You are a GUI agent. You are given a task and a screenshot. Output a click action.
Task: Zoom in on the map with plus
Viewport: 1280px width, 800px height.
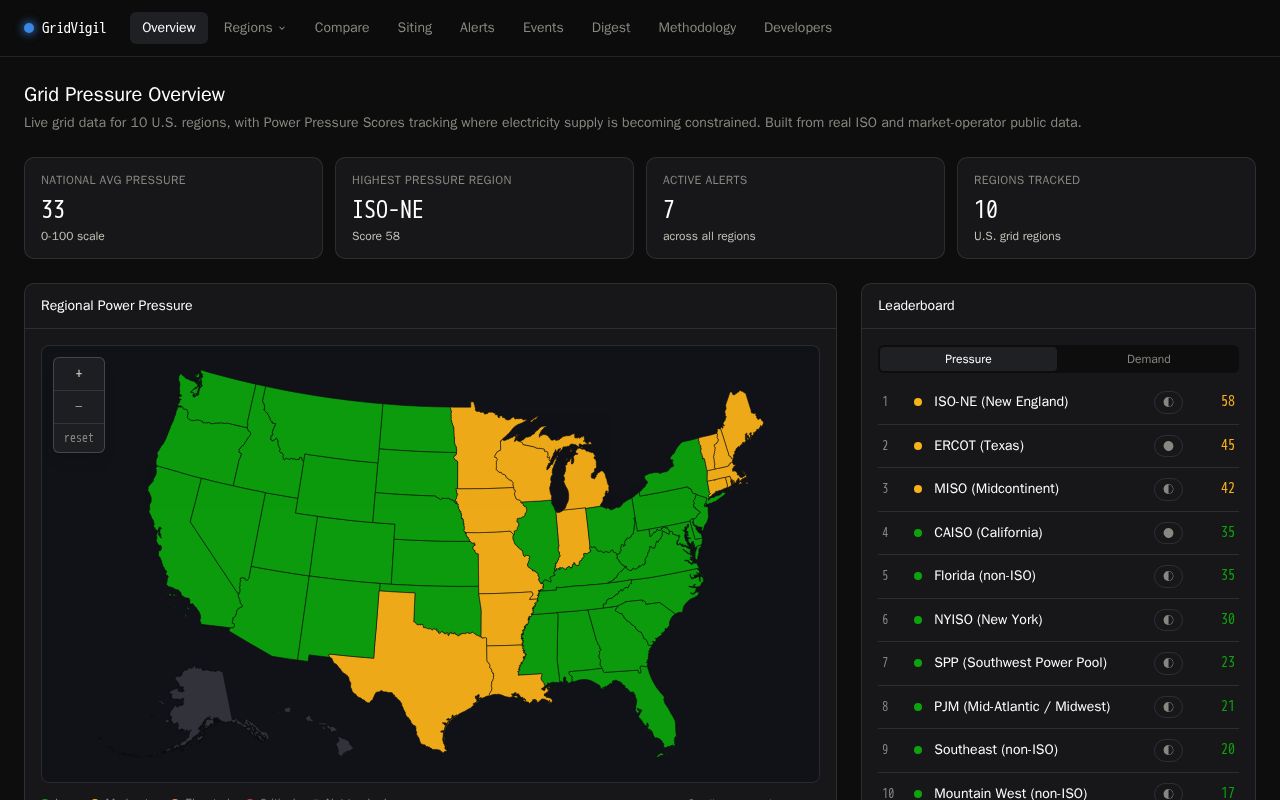click(79, 374)
